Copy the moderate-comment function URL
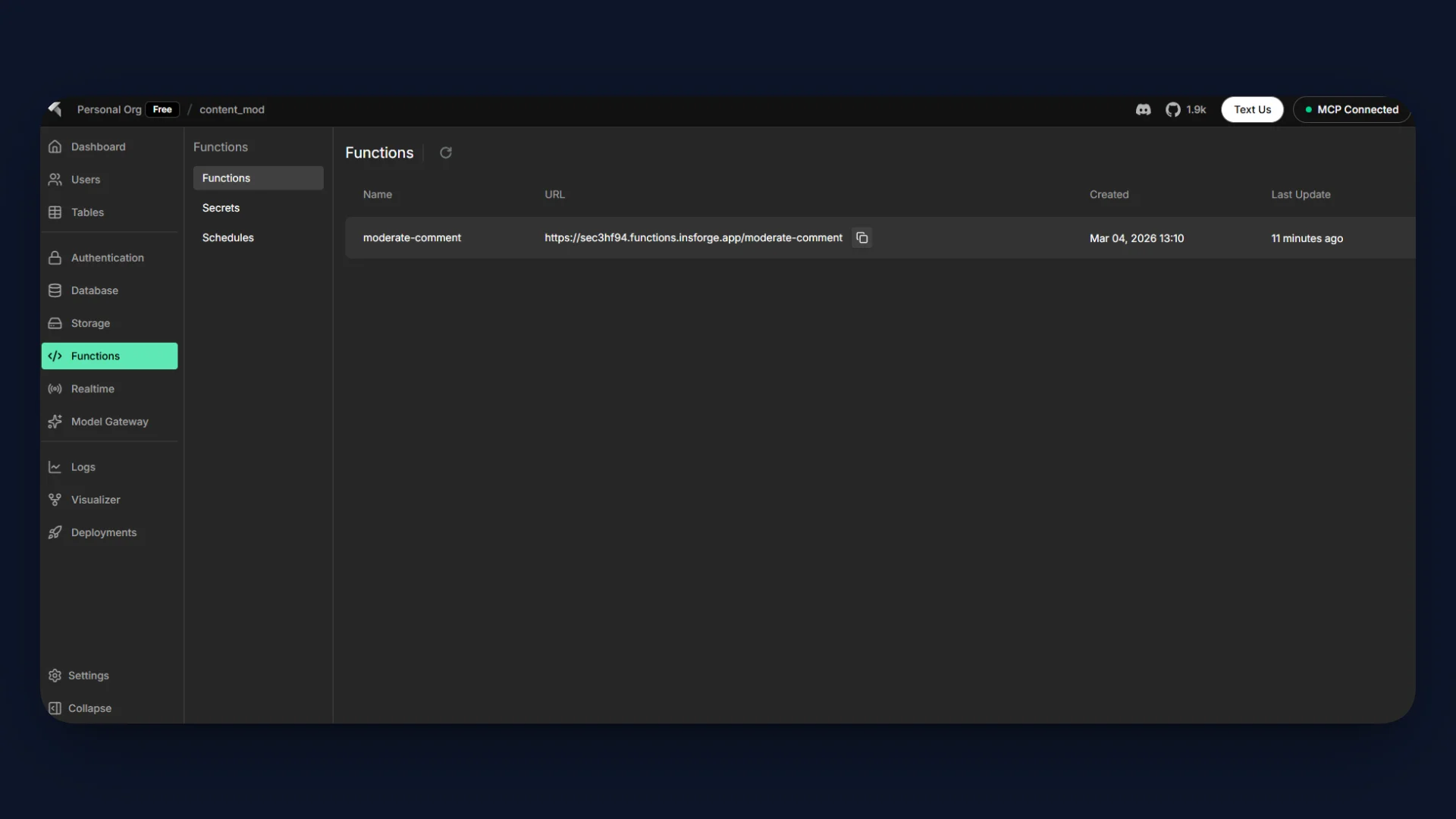Screen dimensions: 1456x819 click(x=861, y=237)
